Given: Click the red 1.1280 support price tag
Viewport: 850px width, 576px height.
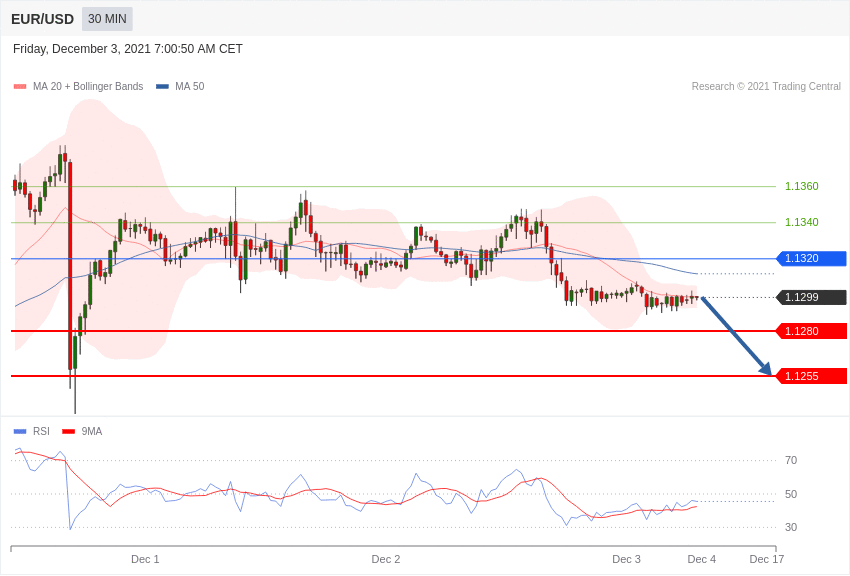Looking at the screenshot, I should tap(812, 331).
